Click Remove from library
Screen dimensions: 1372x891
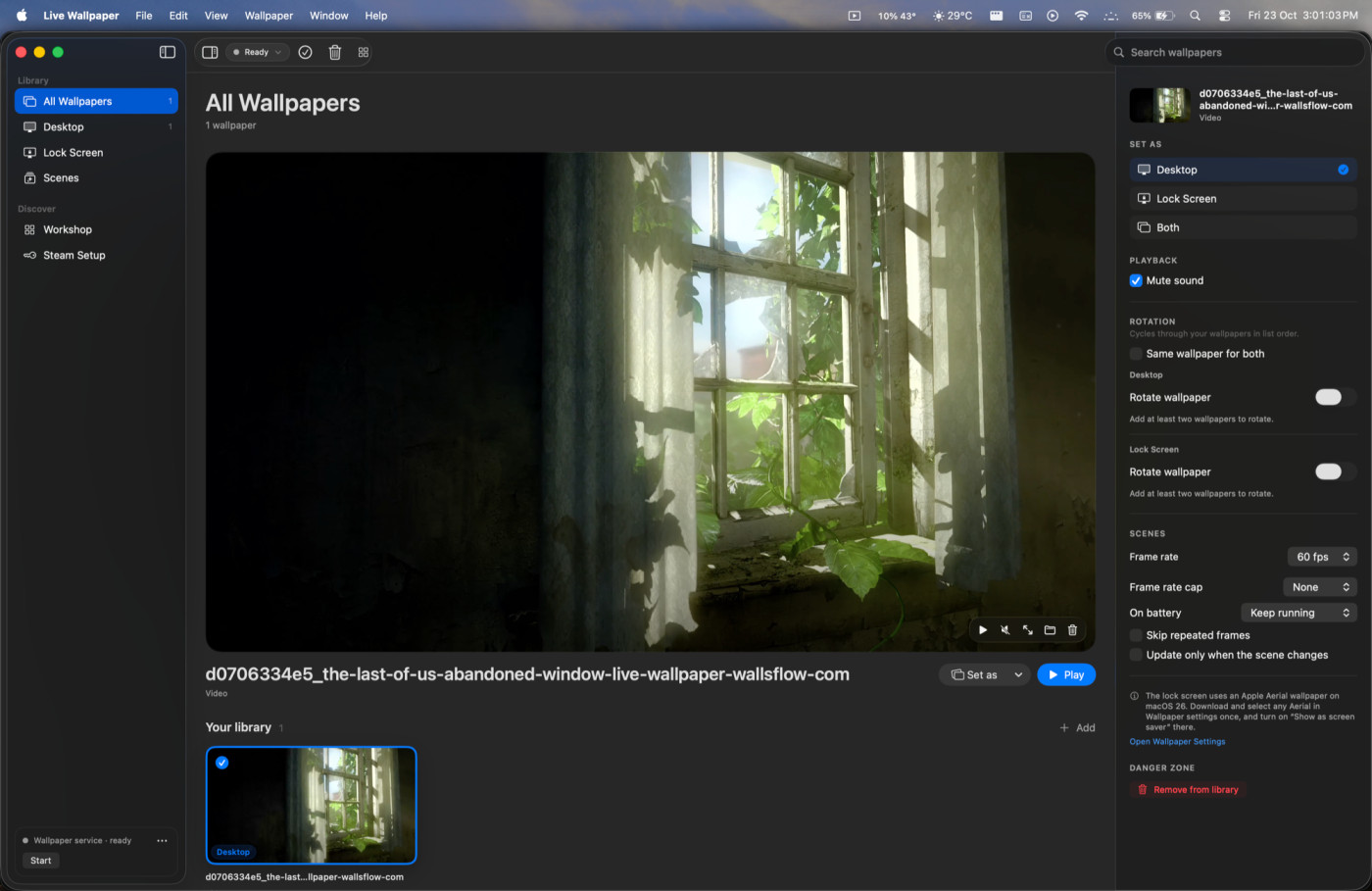[x=1188, y=790]
